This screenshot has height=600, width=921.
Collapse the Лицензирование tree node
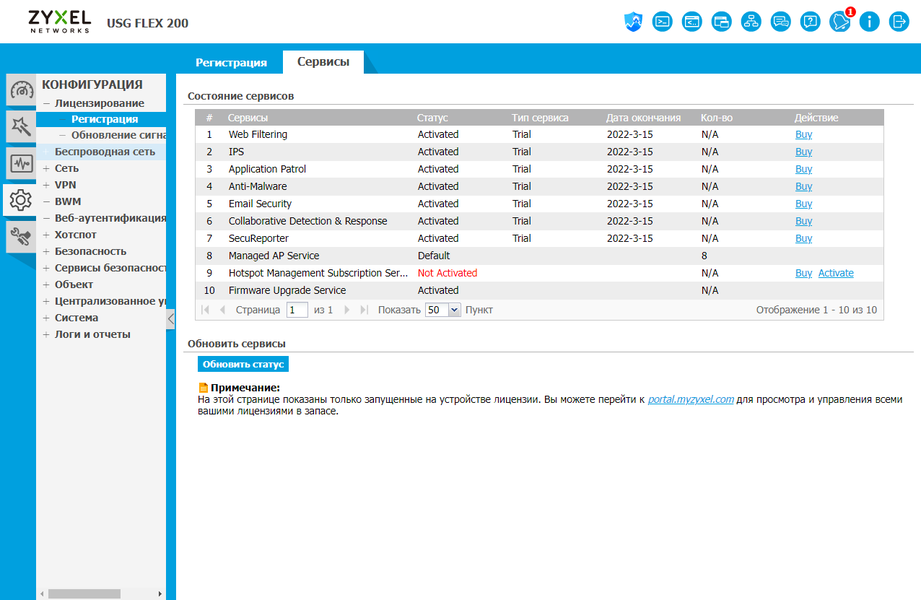pyautogui.click(x=46, y=103)
